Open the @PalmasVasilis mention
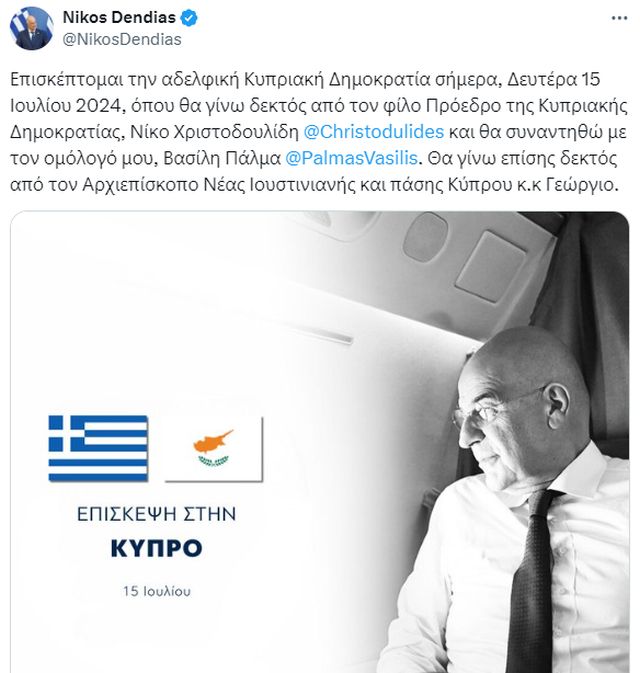The height and width of the screenshot is (673, 640). (x=351, y=158)
